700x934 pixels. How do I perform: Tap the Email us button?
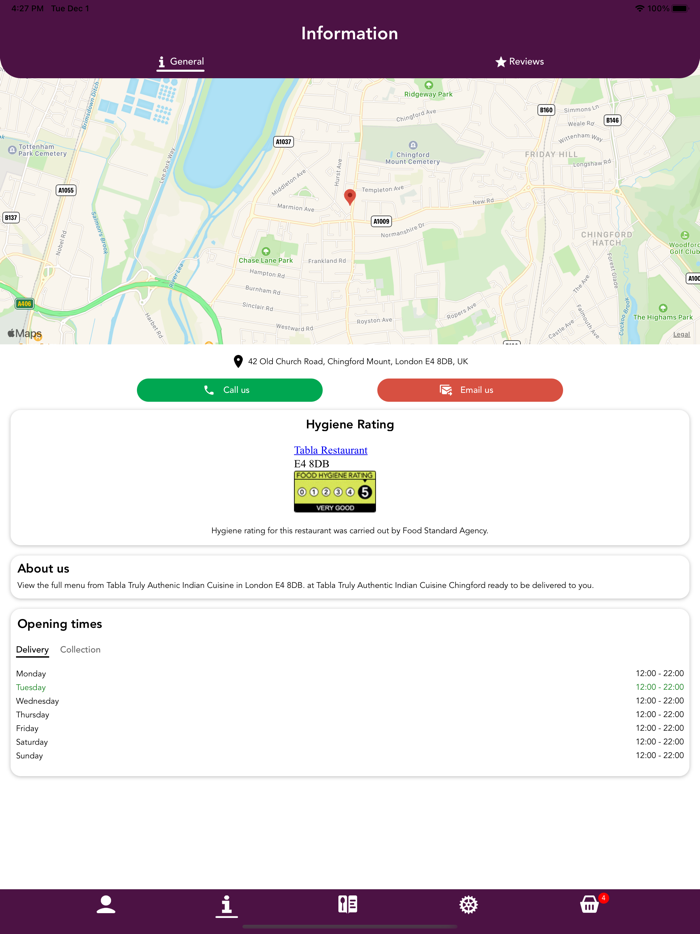click(470, 390)
